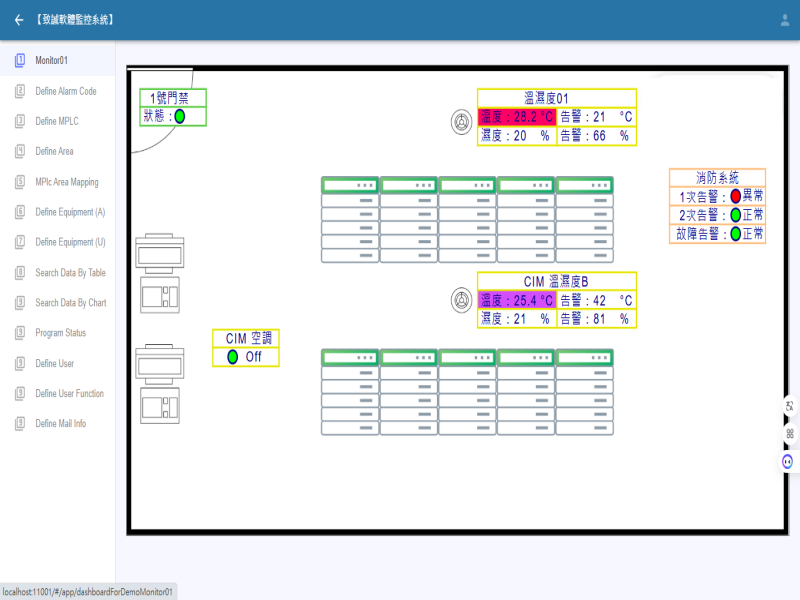Click the 濕度 : 20 % reading
Image resolution: width=800 pixels, height=600 pixels.
[x=517, y=136]
